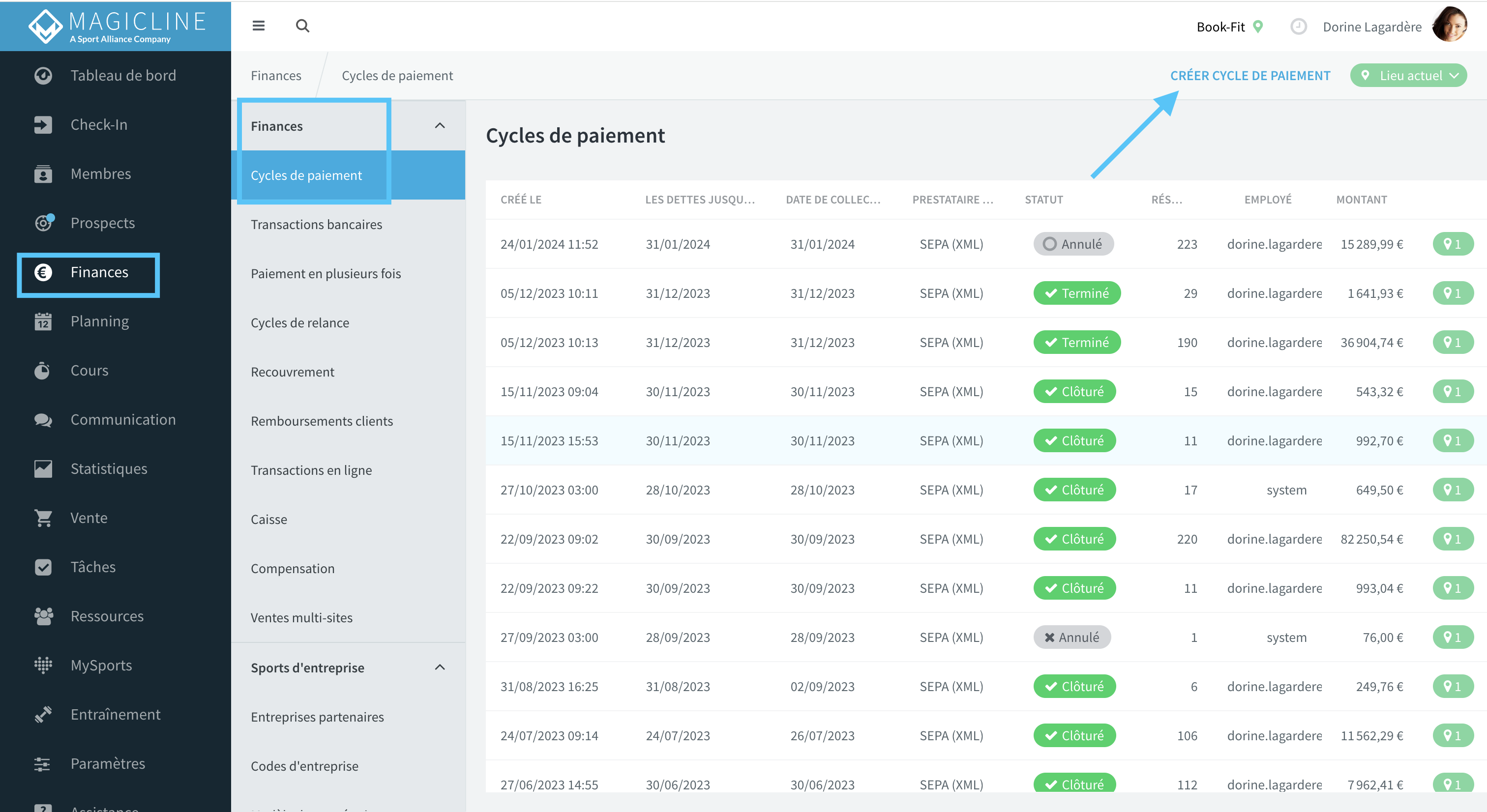This screenshot has height=812, width=1487.
Task: Open the Lieu actuel dropdown
Action: [x=1408, y=76]
